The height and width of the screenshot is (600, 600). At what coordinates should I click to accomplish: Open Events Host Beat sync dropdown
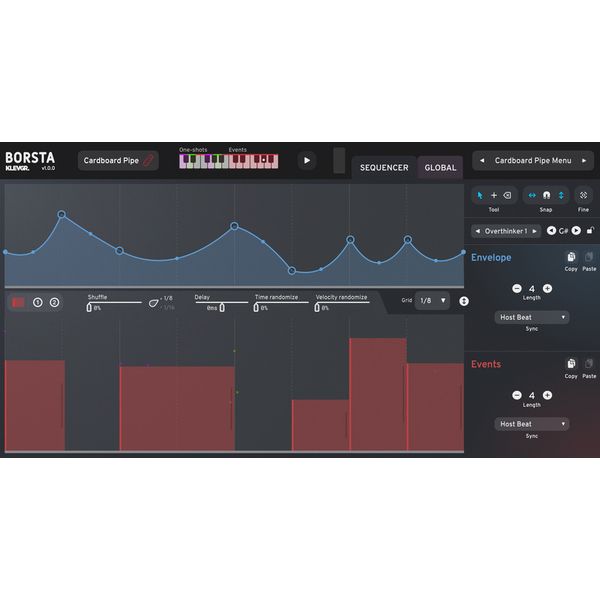(532, 424)
